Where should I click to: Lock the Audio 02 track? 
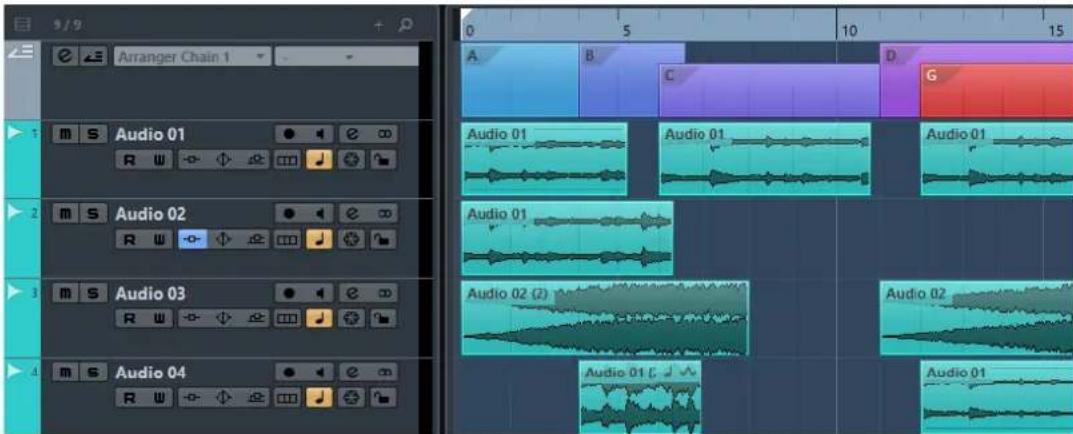click(x=383, y=240)
